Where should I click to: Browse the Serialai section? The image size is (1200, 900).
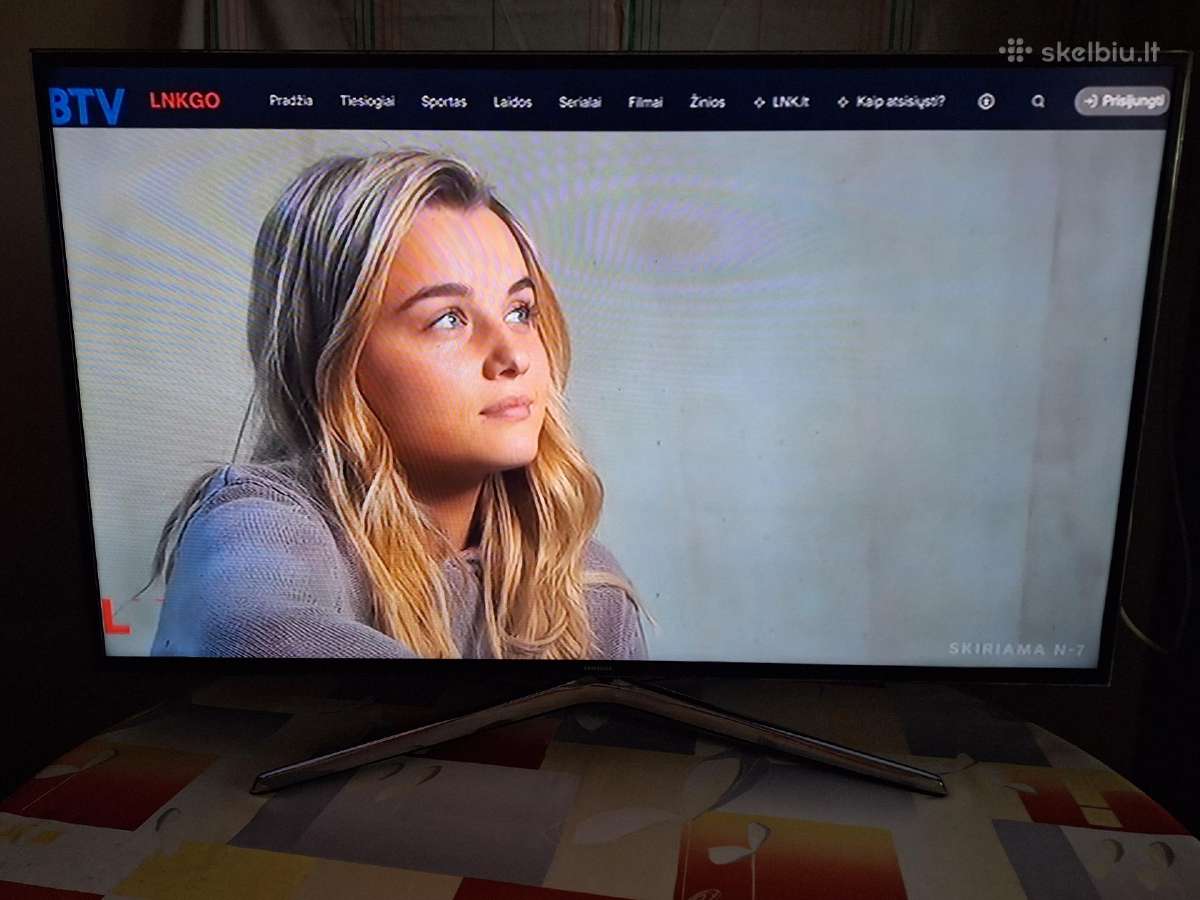(x=580, y=102)
